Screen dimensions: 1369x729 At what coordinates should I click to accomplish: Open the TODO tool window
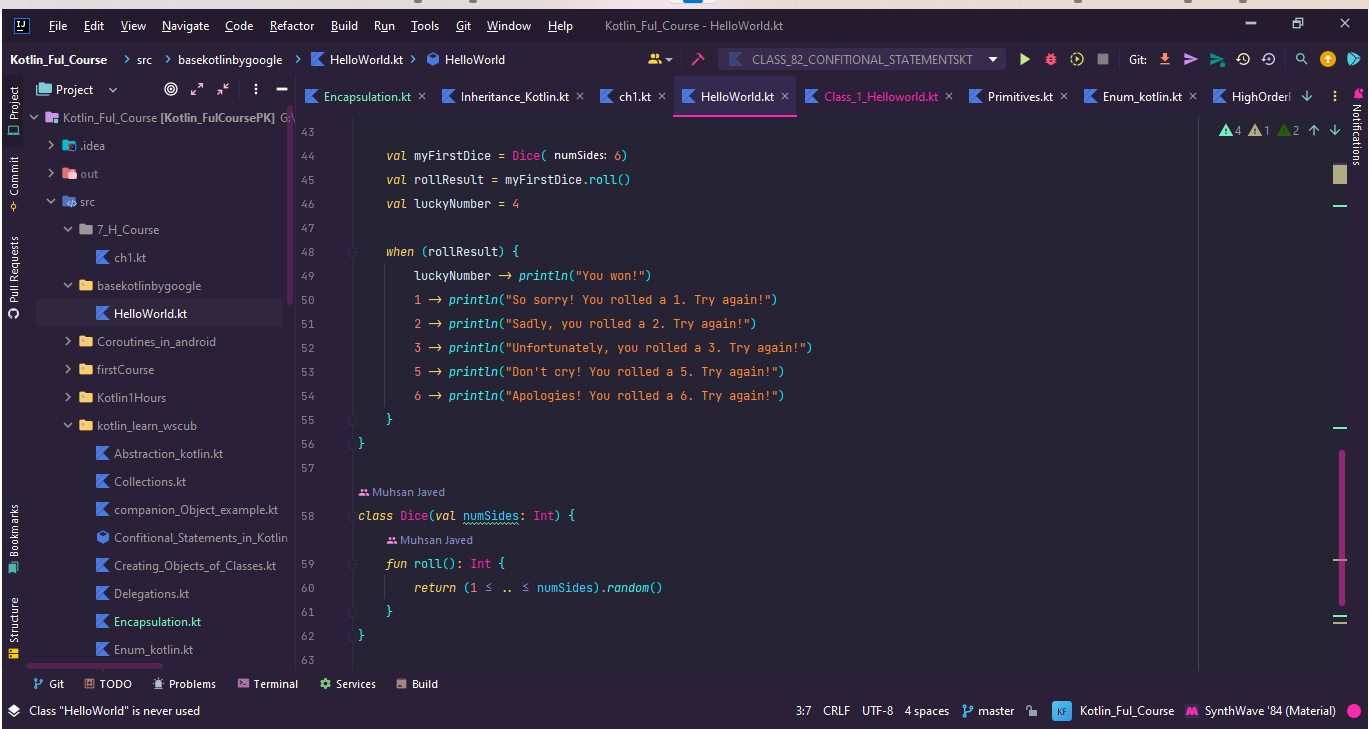click(108, 683)
